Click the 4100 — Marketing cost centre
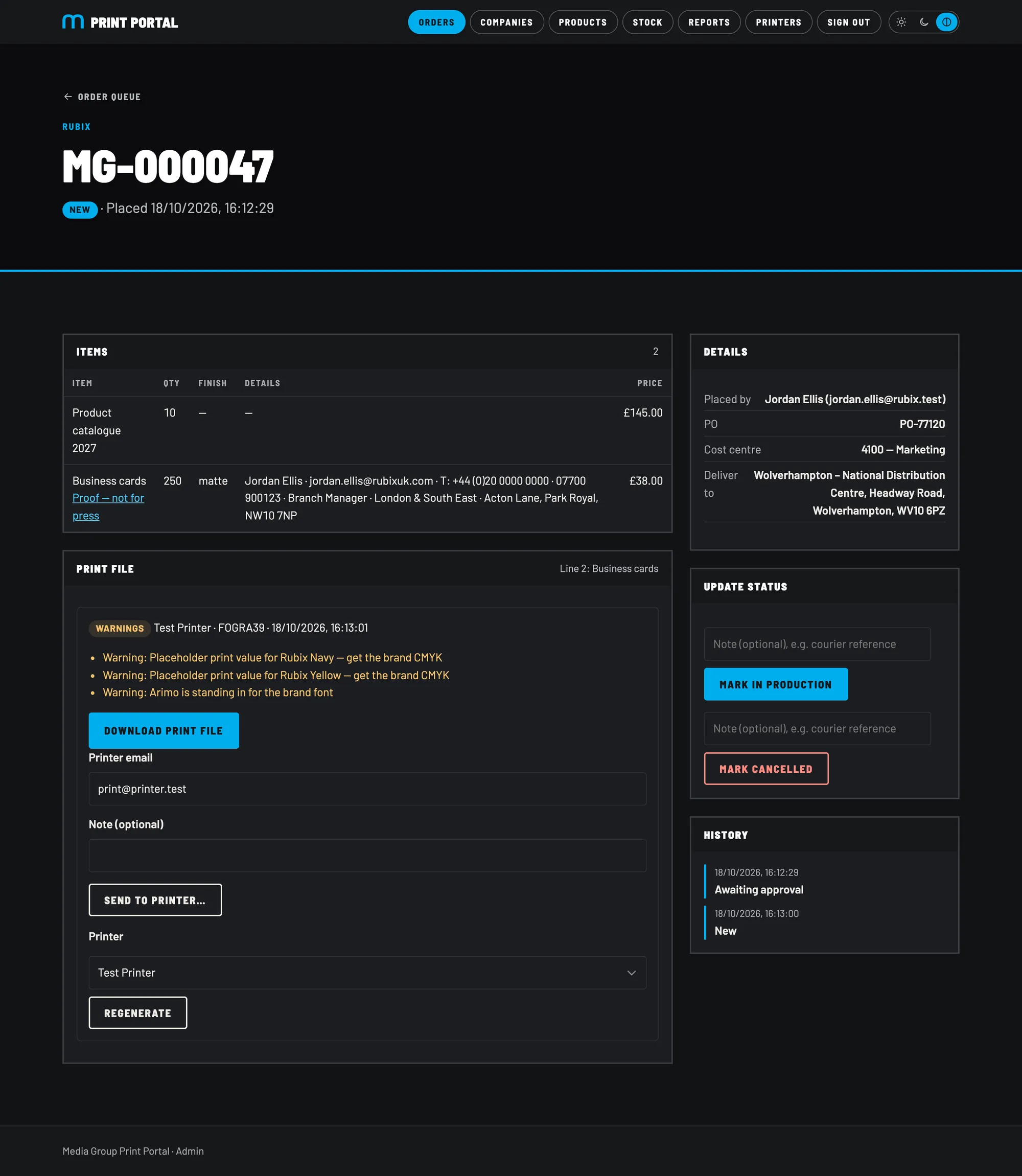The width and height of the screenshot is (1022, 1176). pyautogui.click(x=903, y=449)
